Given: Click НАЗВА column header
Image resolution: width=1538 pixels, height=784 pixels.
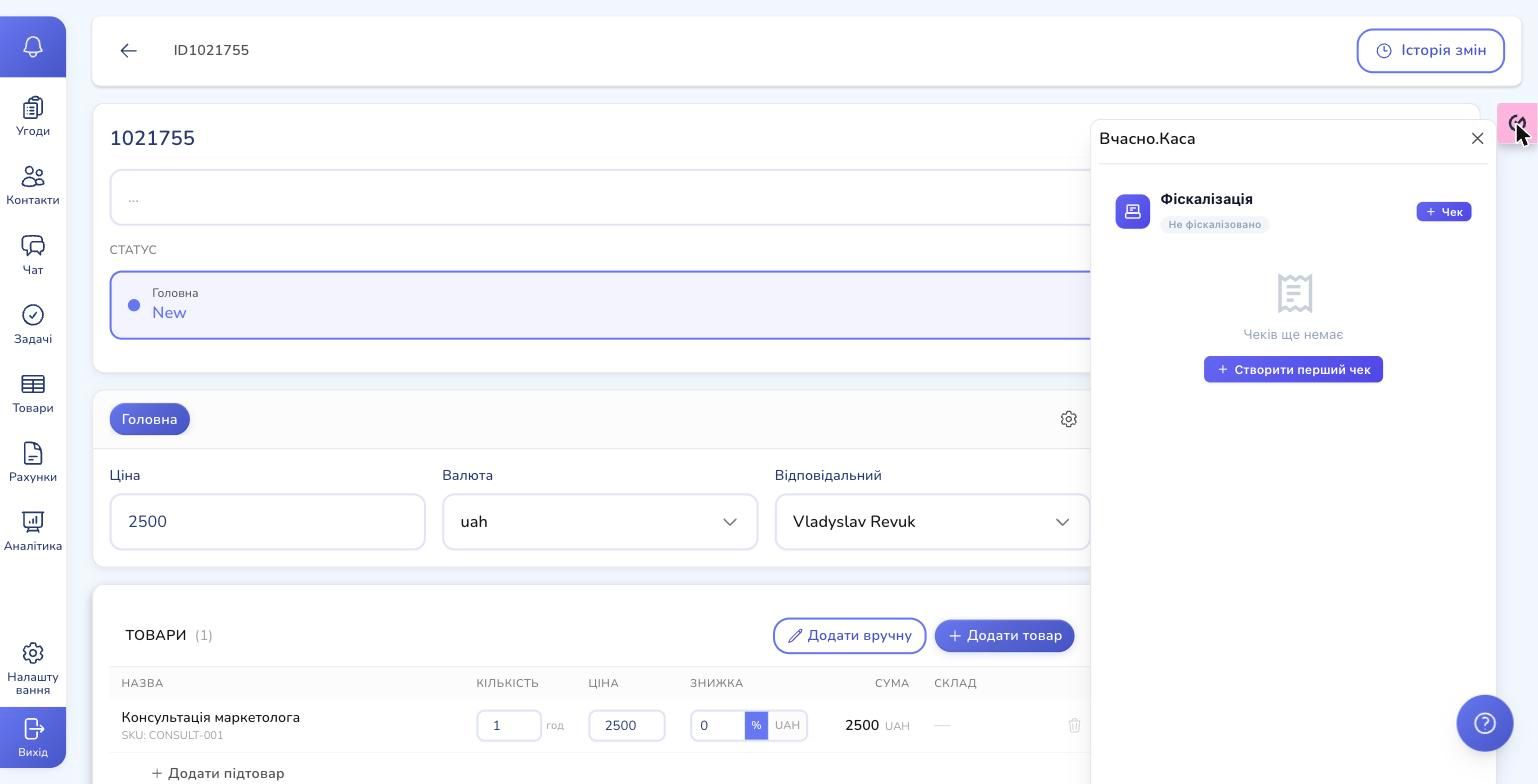Looking at the screenshot, I should tap(142, 683).
